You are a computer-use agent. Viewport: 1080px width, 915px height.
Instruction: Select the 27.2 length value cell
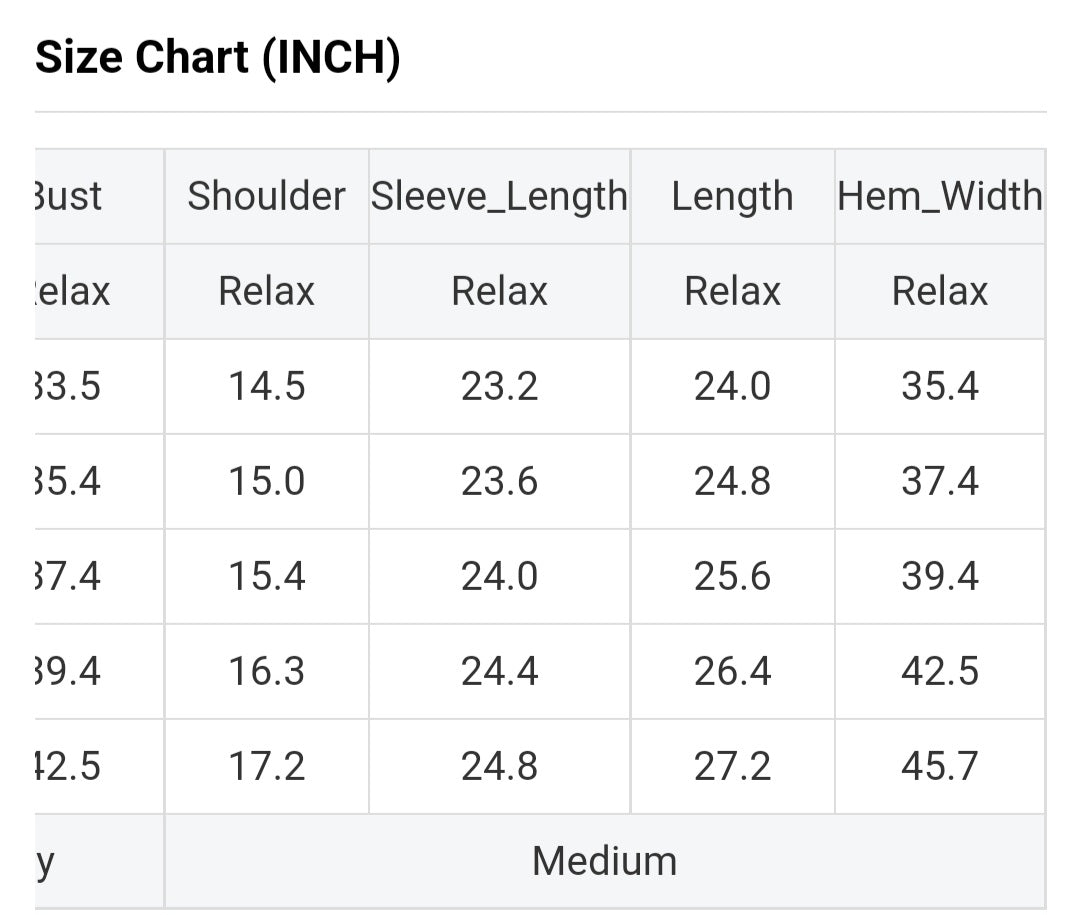point(732,766)
